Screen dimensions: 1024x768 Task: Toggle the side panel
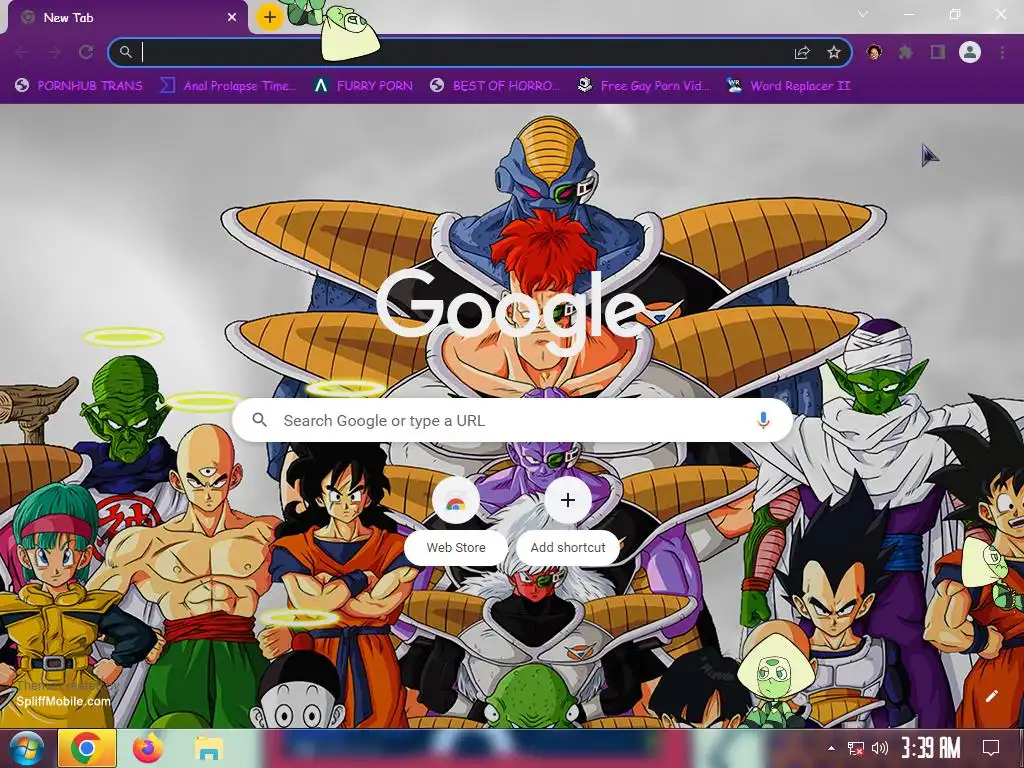(938, 52)
